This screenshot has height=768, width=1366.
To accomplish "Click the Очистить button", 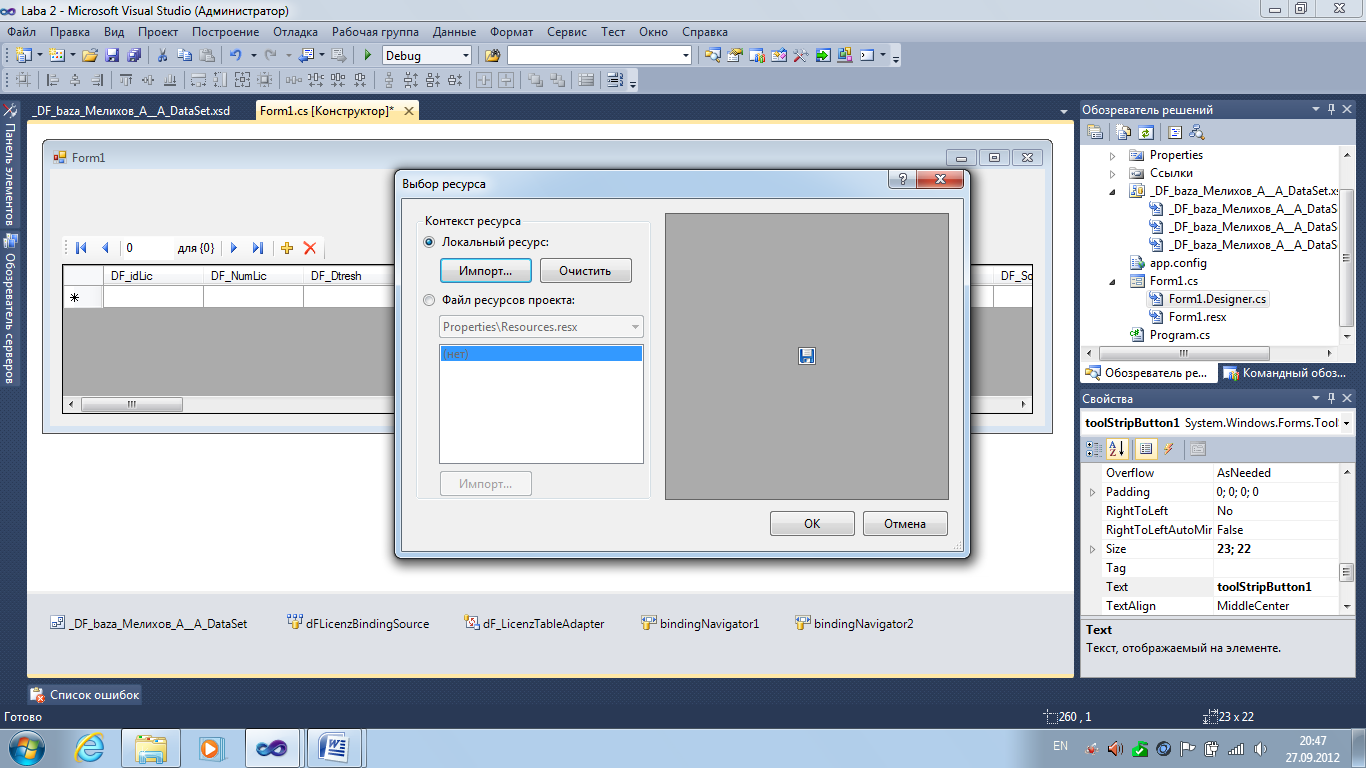I will pos(586,270).
